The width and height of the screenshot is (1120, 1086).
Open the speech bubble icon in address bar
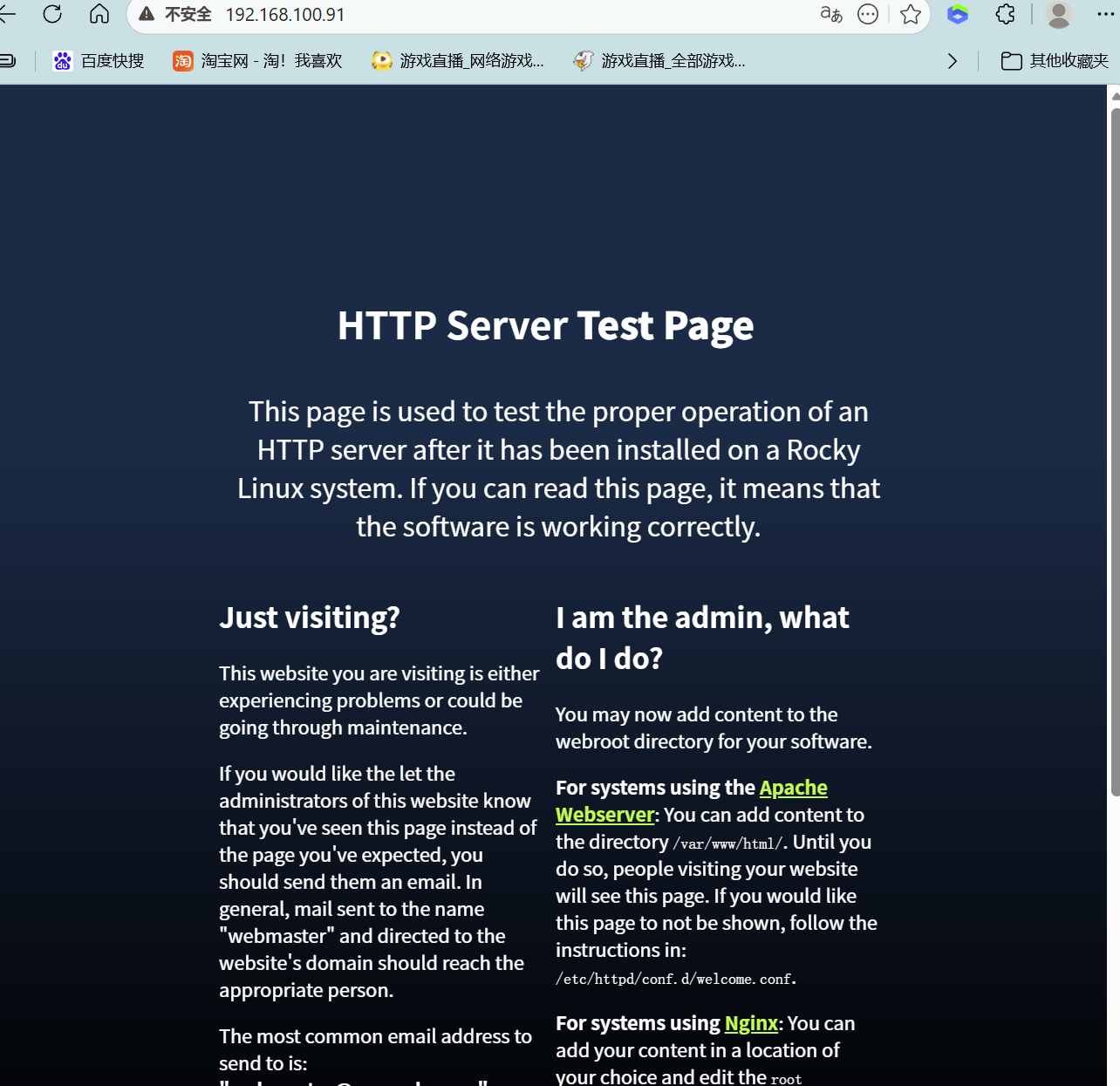pos(868,14)
